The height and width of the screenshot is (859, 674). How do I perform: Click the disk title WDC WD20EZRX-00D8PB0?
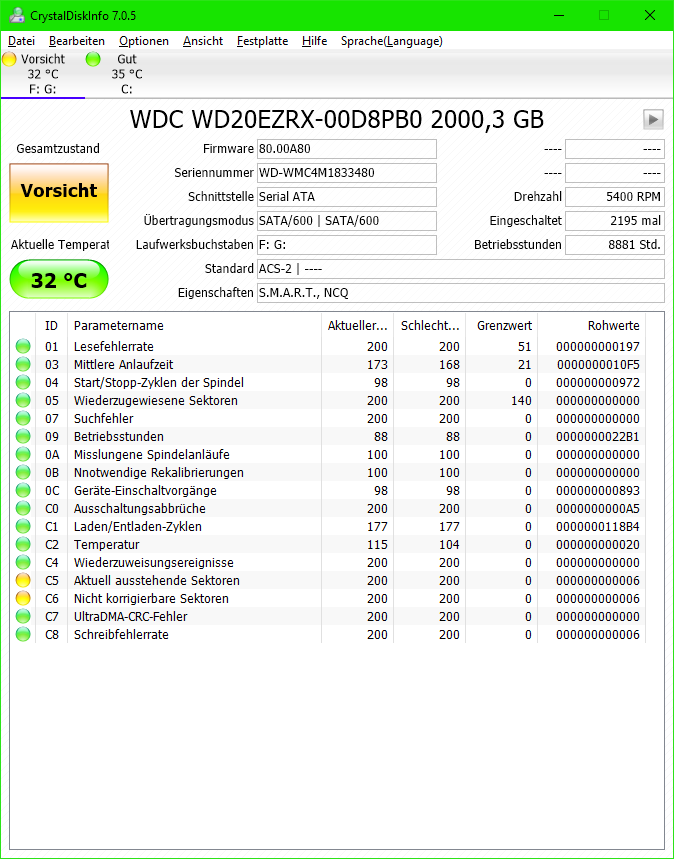(276, 119)
